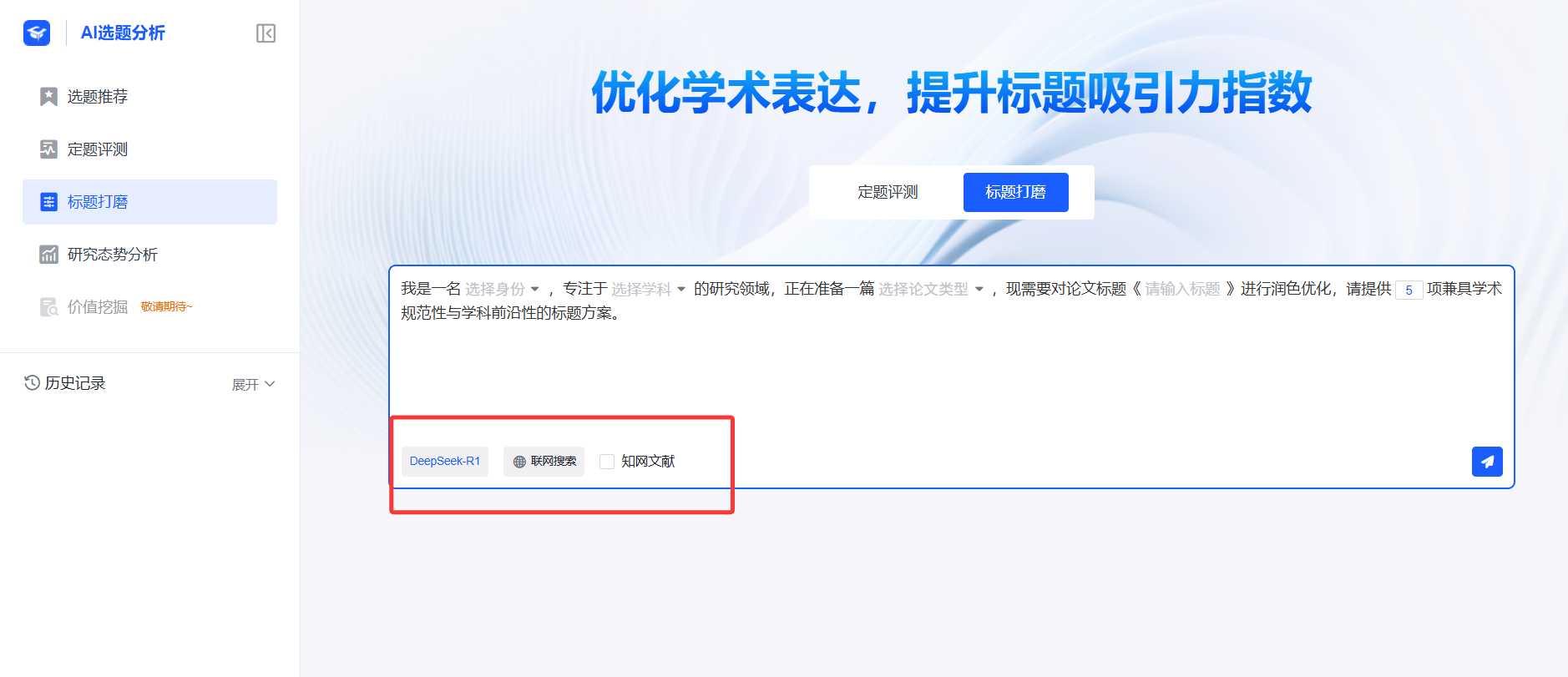This screenshot has width=1568, height=677.
Task: Expand history with the 展开 chevron
Action: click(x=269, y=384)
